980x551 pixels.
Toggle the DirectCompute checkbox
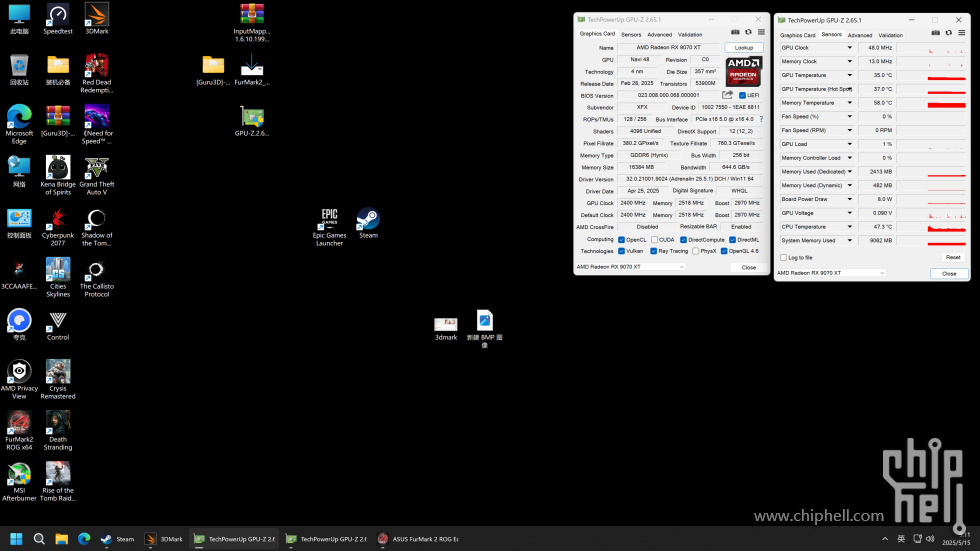point(683,240)
